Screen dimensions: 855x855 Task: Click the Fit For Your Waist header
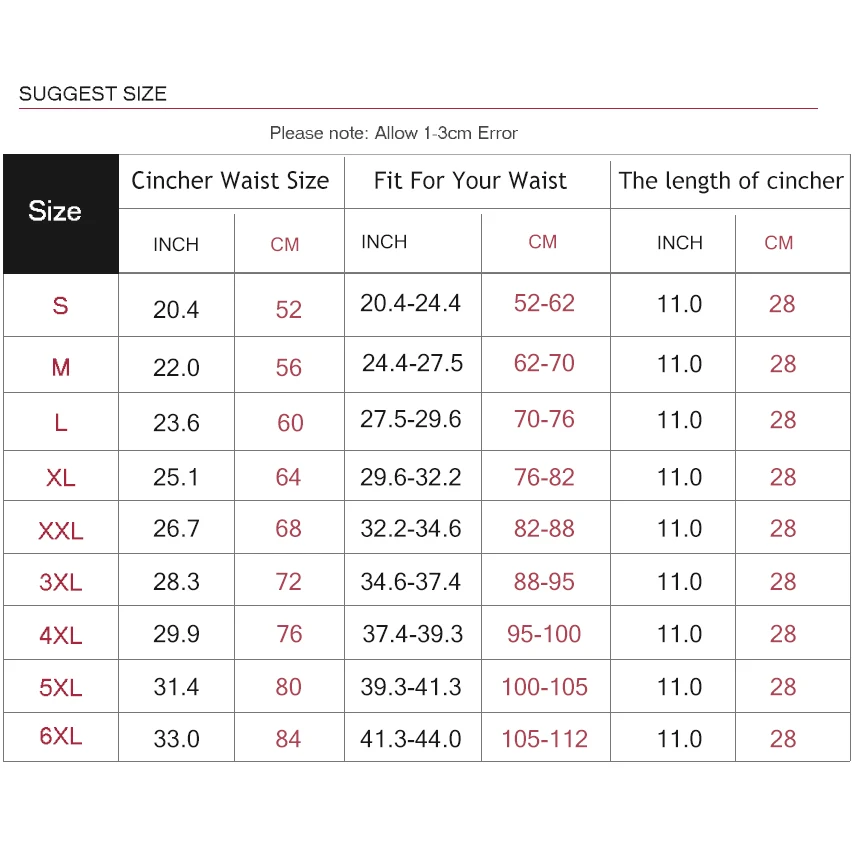(x=470, y=181)
